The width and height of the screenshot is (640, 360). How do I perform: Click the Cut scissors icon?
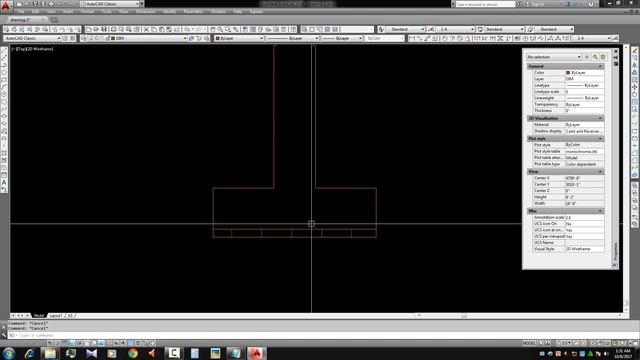click(x=146, y=29)
